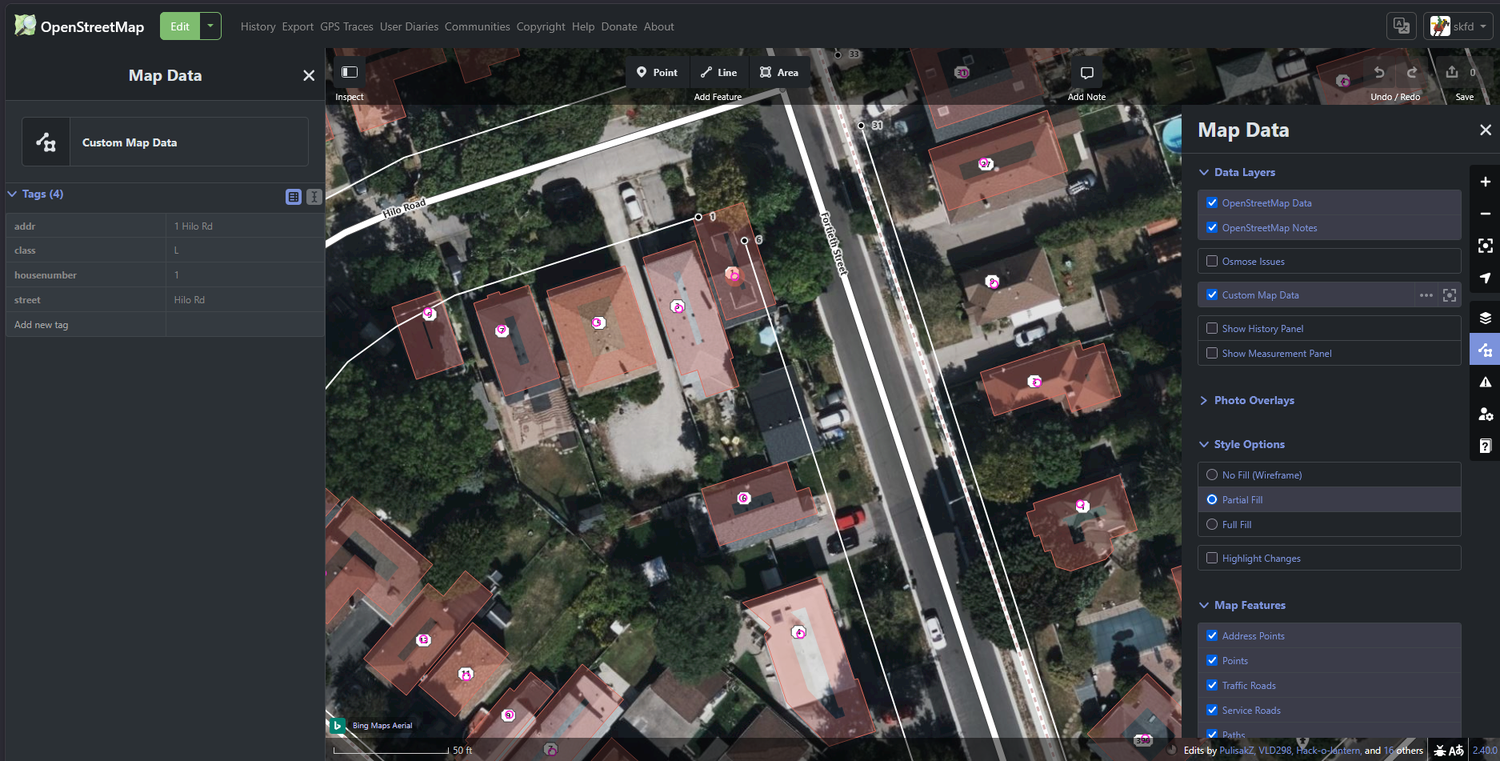1500x761 pixels.
Task: Click the Add new tag field
Action: pos(85,325)
